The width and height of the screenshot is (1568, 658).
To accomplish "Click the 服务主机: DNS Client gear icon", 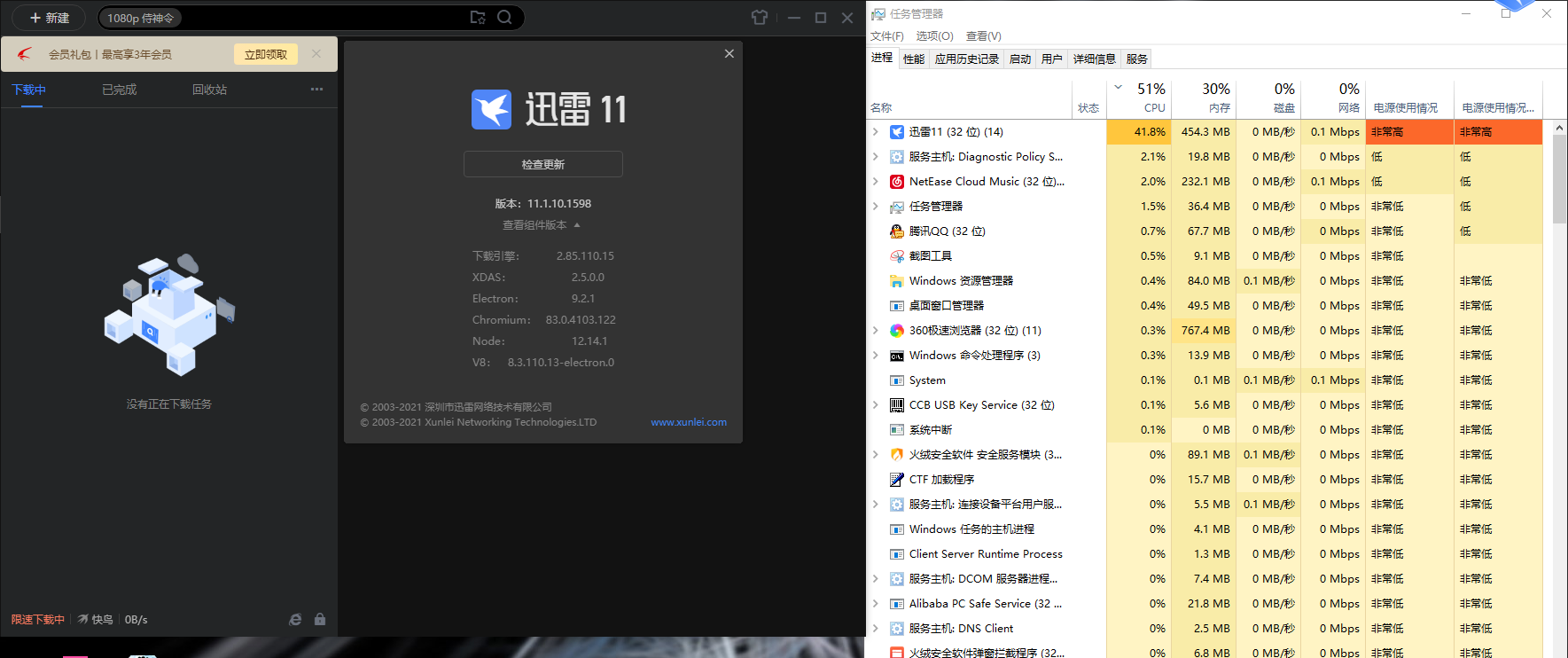I will (897, 629).
